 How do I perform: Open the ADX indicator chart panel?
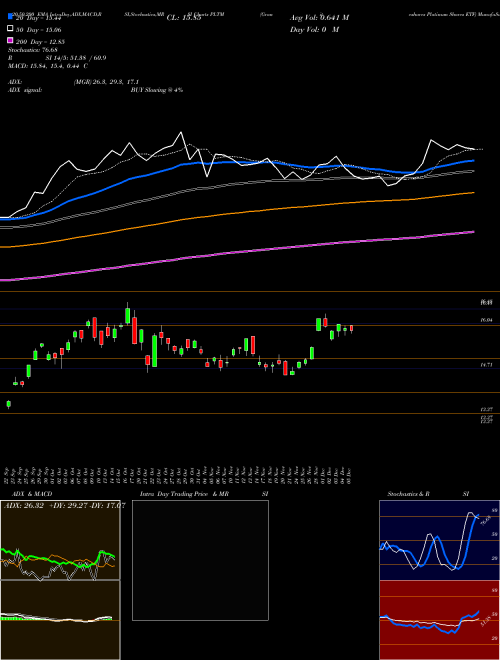click(x=60, y=540)
